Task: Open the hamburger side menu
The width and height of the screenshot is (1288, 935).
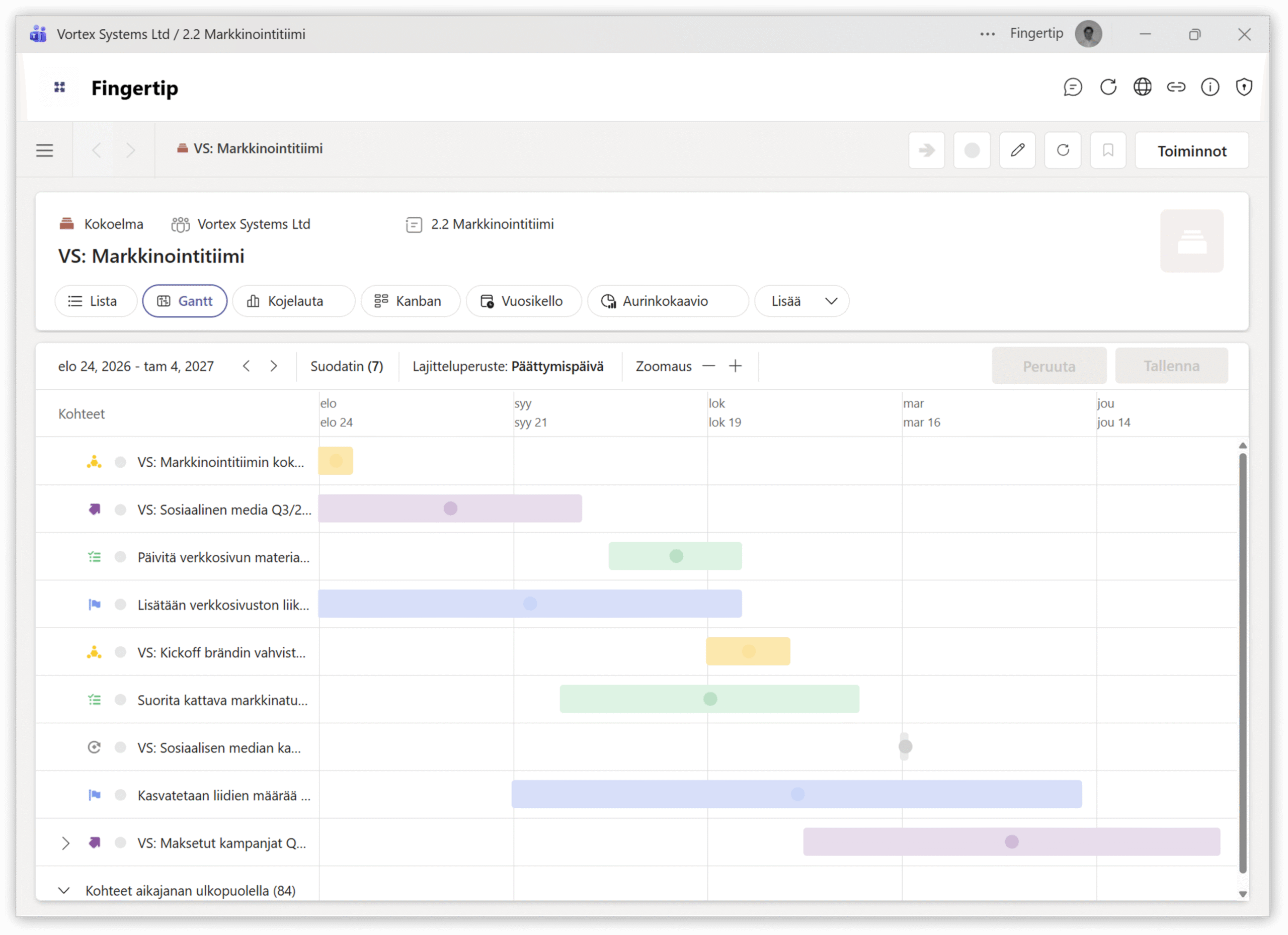Action: coord(44,150)
